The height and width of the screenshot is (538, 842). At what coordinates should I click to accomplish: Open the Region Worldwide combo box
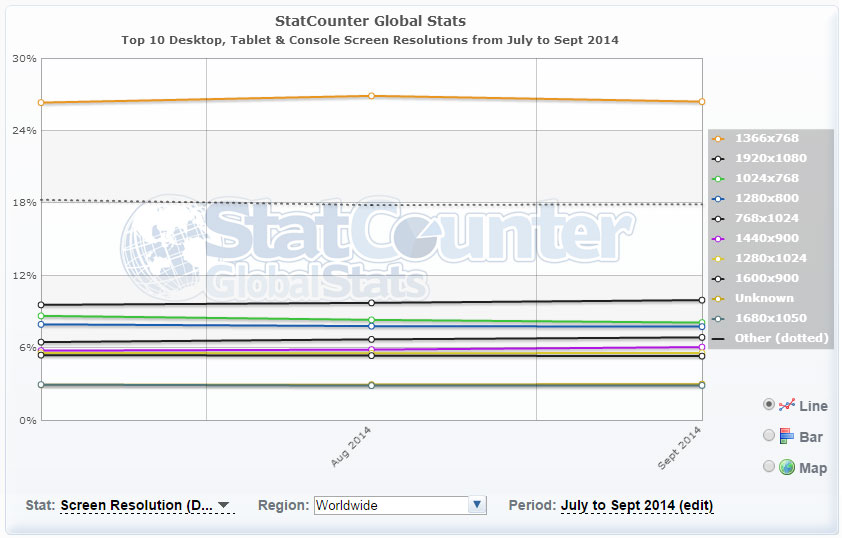tap(400, 505)
